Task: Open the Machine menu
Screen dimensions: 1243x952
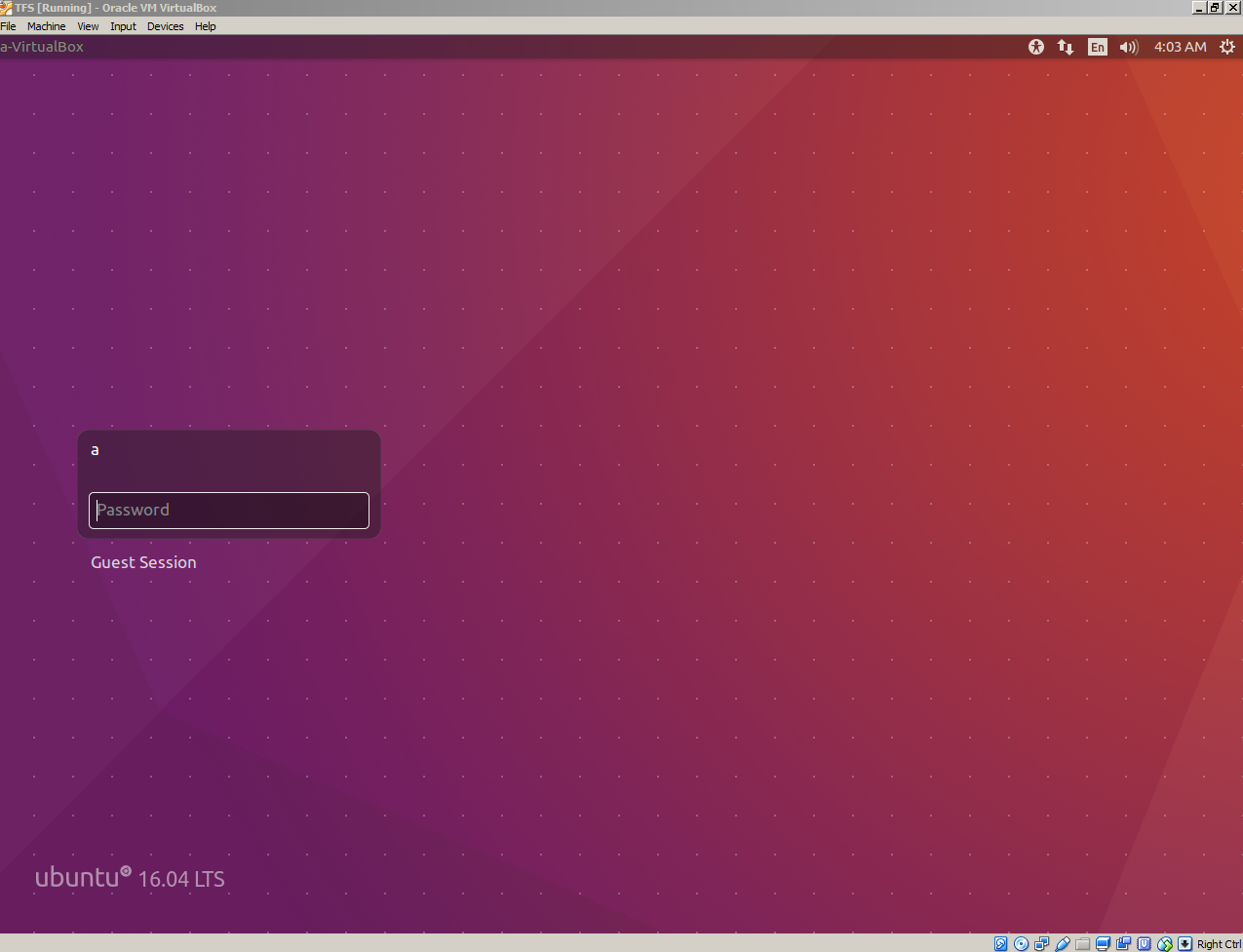Action: pos(47,26)
